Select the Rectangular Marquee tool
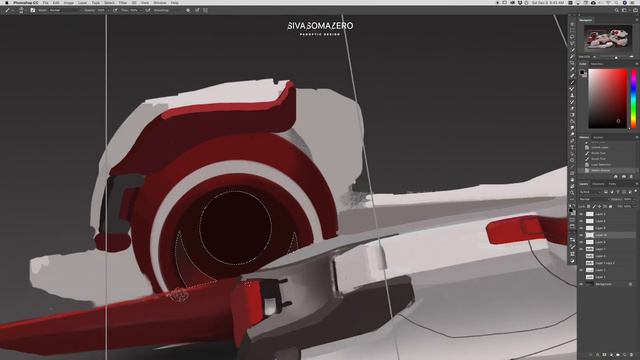 (572, 30)
